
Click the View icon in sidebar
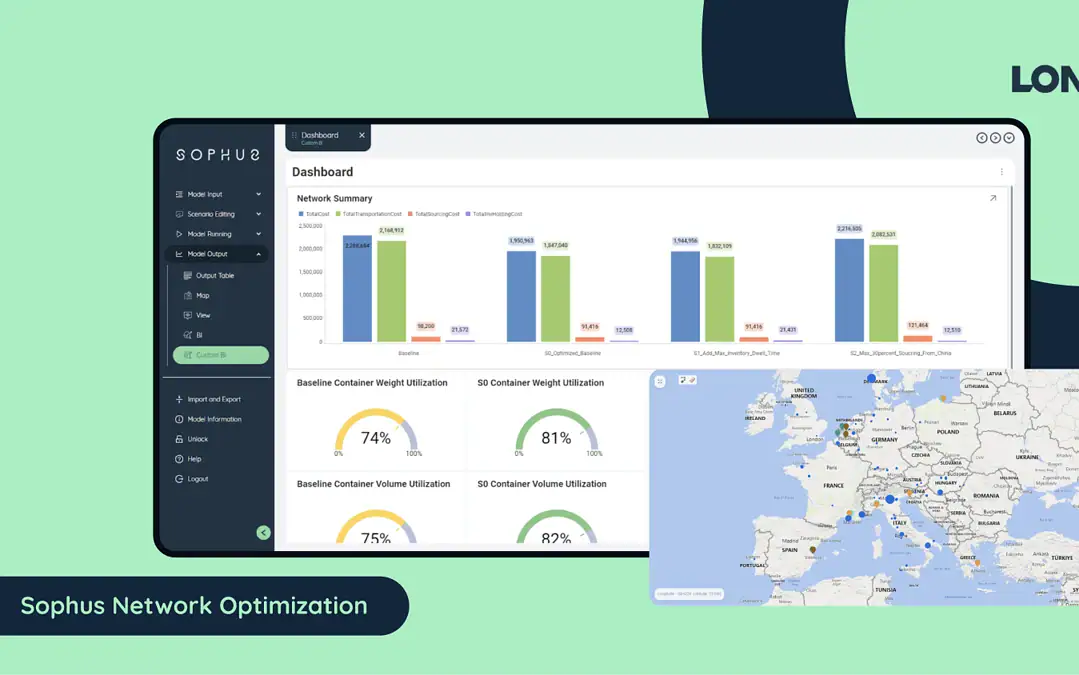[x=187, y=315]
